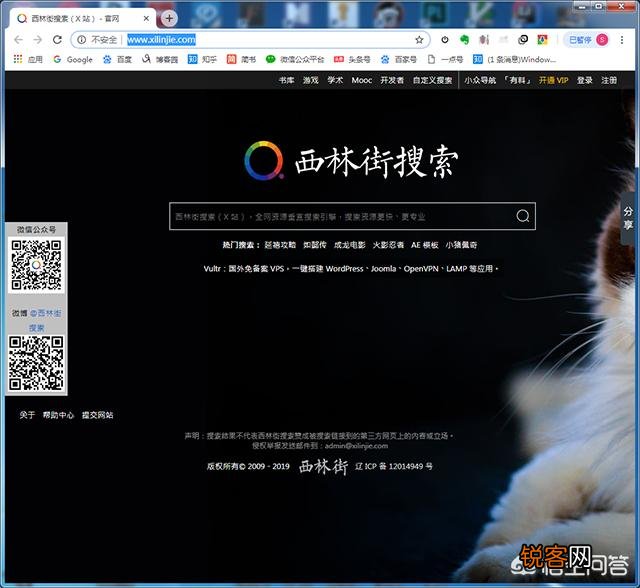Screen dimensions: 640x588
Task: Click the WeChat 微信公众号 QR code
Action: point(36,265)
